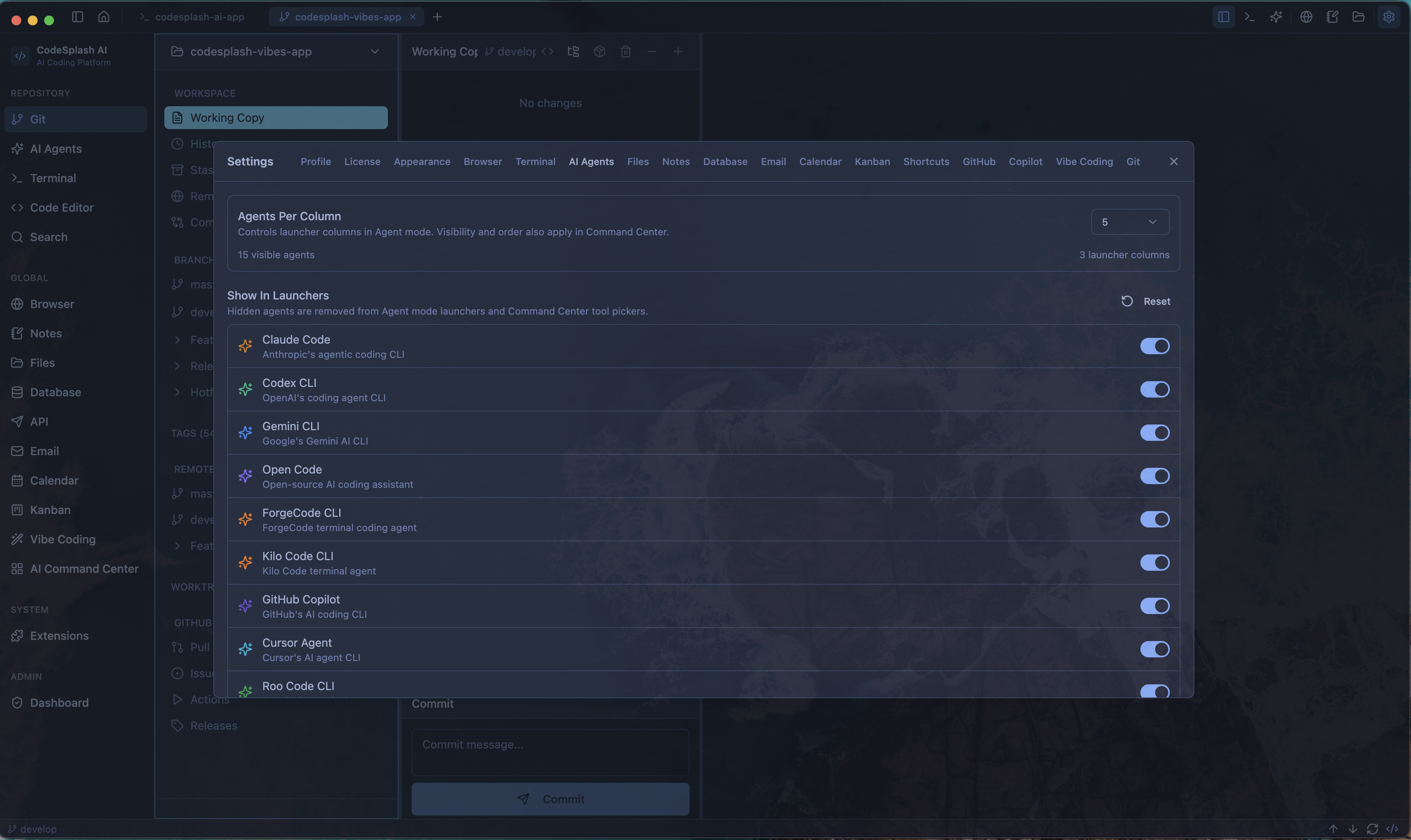The width and height of the screenshot is (1411, 840).
Task: Toggle Cursor Agent visibility off
Action: point(1154,649)
